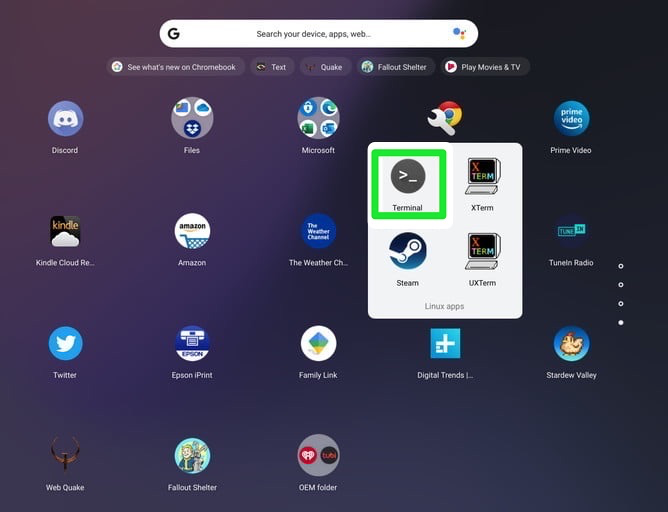The width and height of the screenshot is (668, 512).
Task: Open Kindle Cloud Reader
Action: pos(65,231)
